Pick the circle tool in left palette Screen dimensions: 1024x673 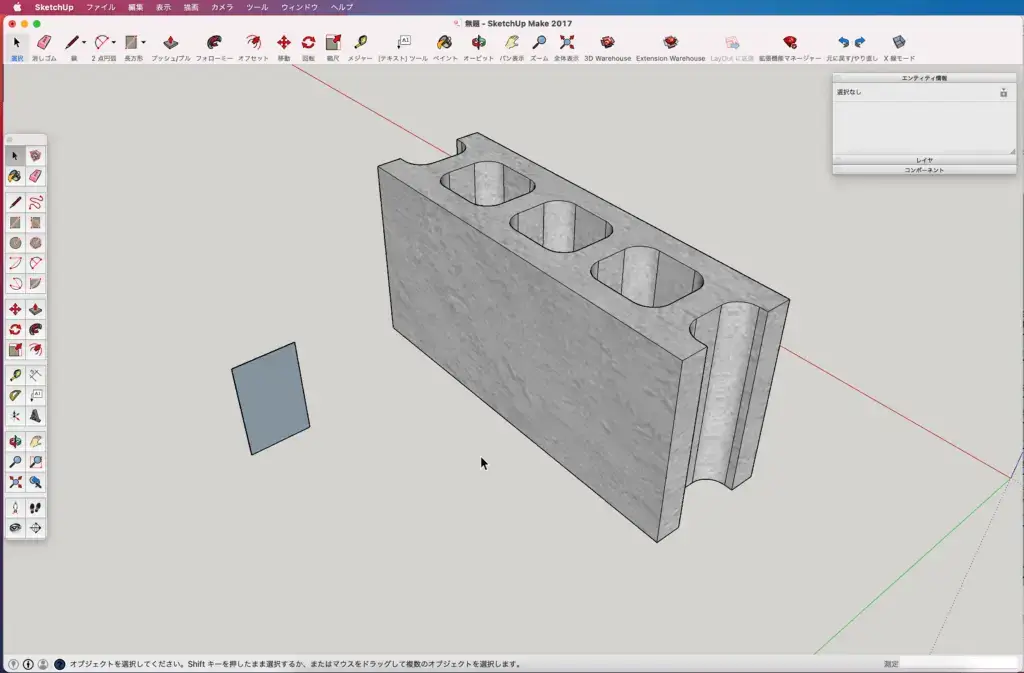[x=15, y=243]
